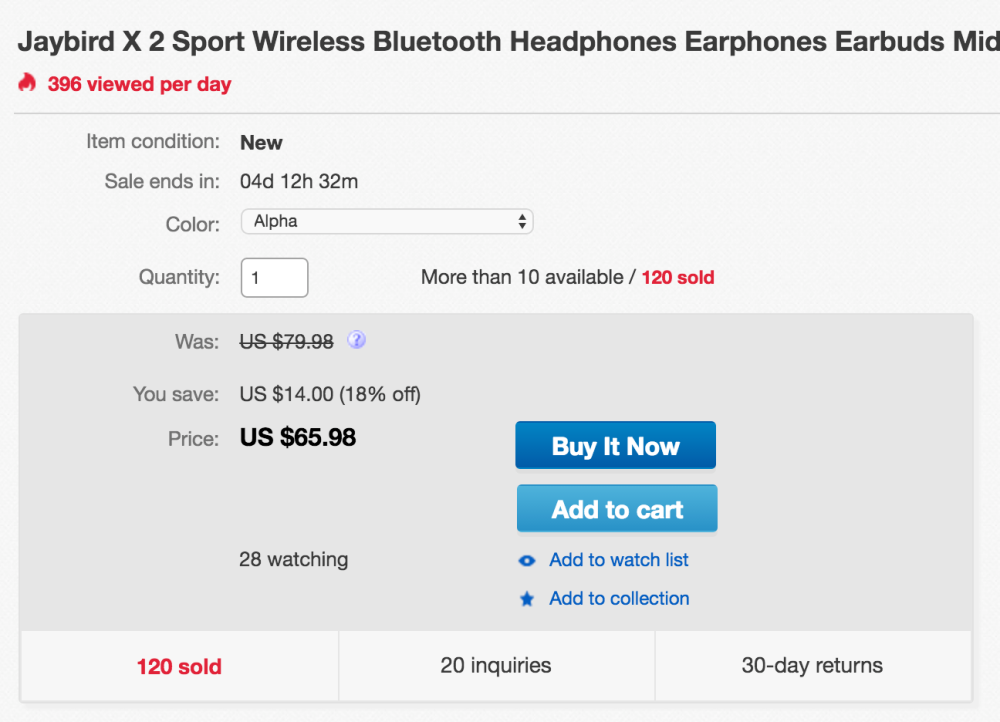The width and height of the screenshot is (1000, 722).
Task: Click the red 120 sold link
Action: (x=677, y=277)
